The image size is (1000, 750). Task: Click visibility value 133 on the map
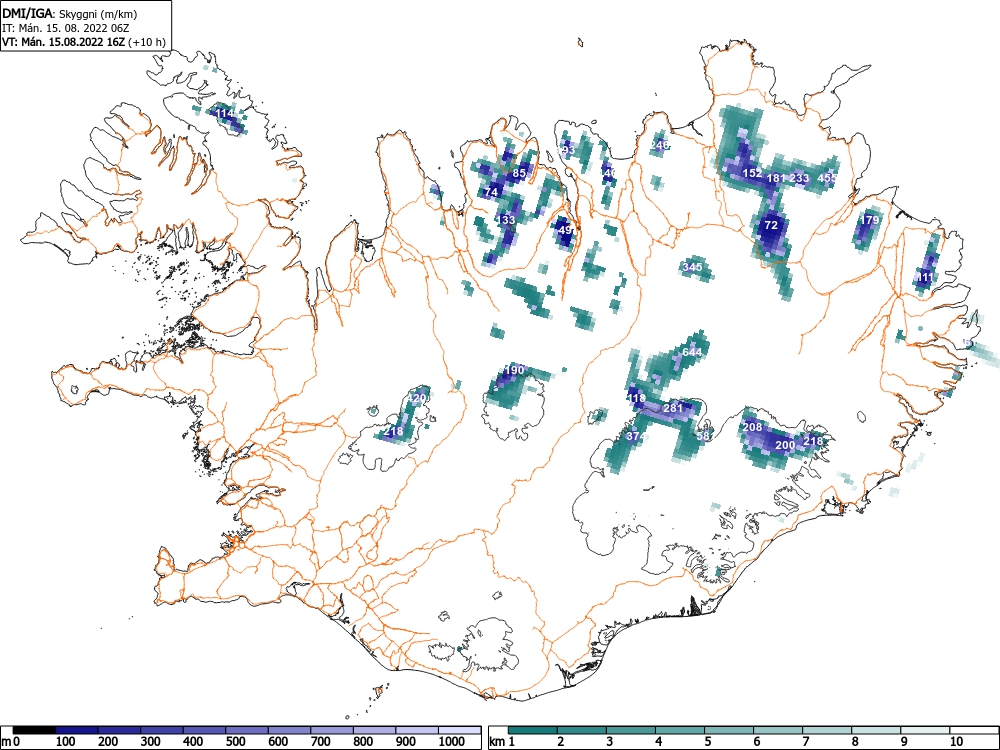click(x=506, y=220)
